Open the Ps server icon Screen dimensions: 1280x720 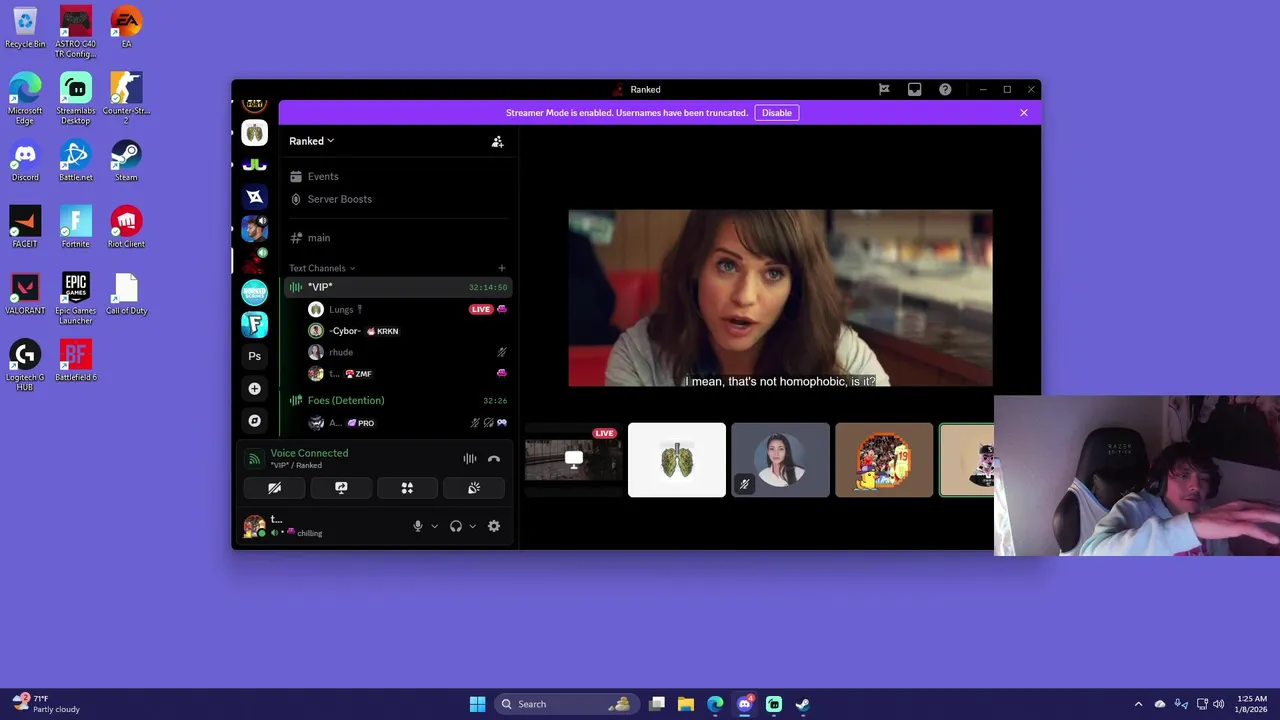tap(254, 356)
